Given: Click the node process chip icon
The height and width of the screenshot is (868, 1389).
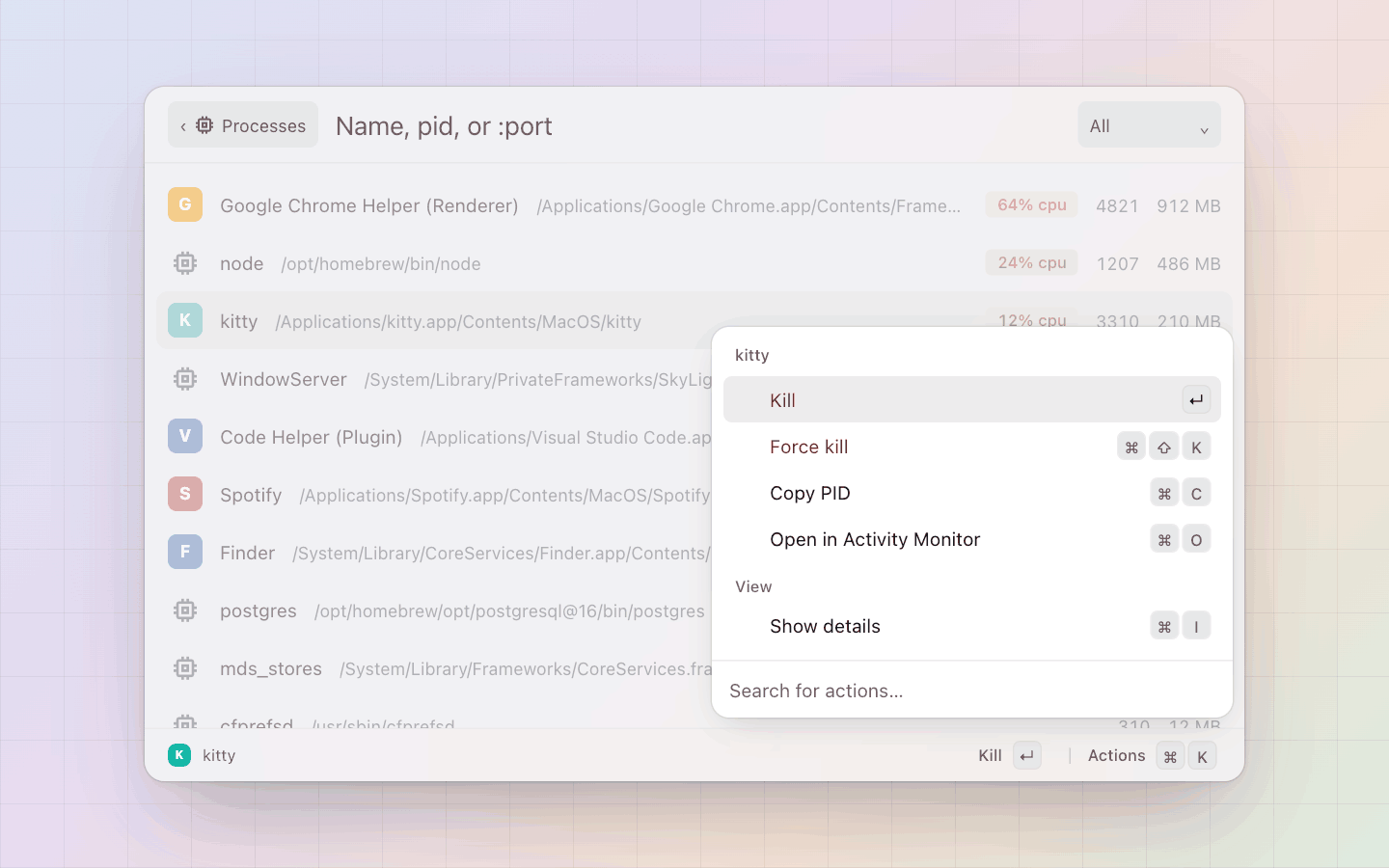Looking at the screenshot, I should 185,262.
